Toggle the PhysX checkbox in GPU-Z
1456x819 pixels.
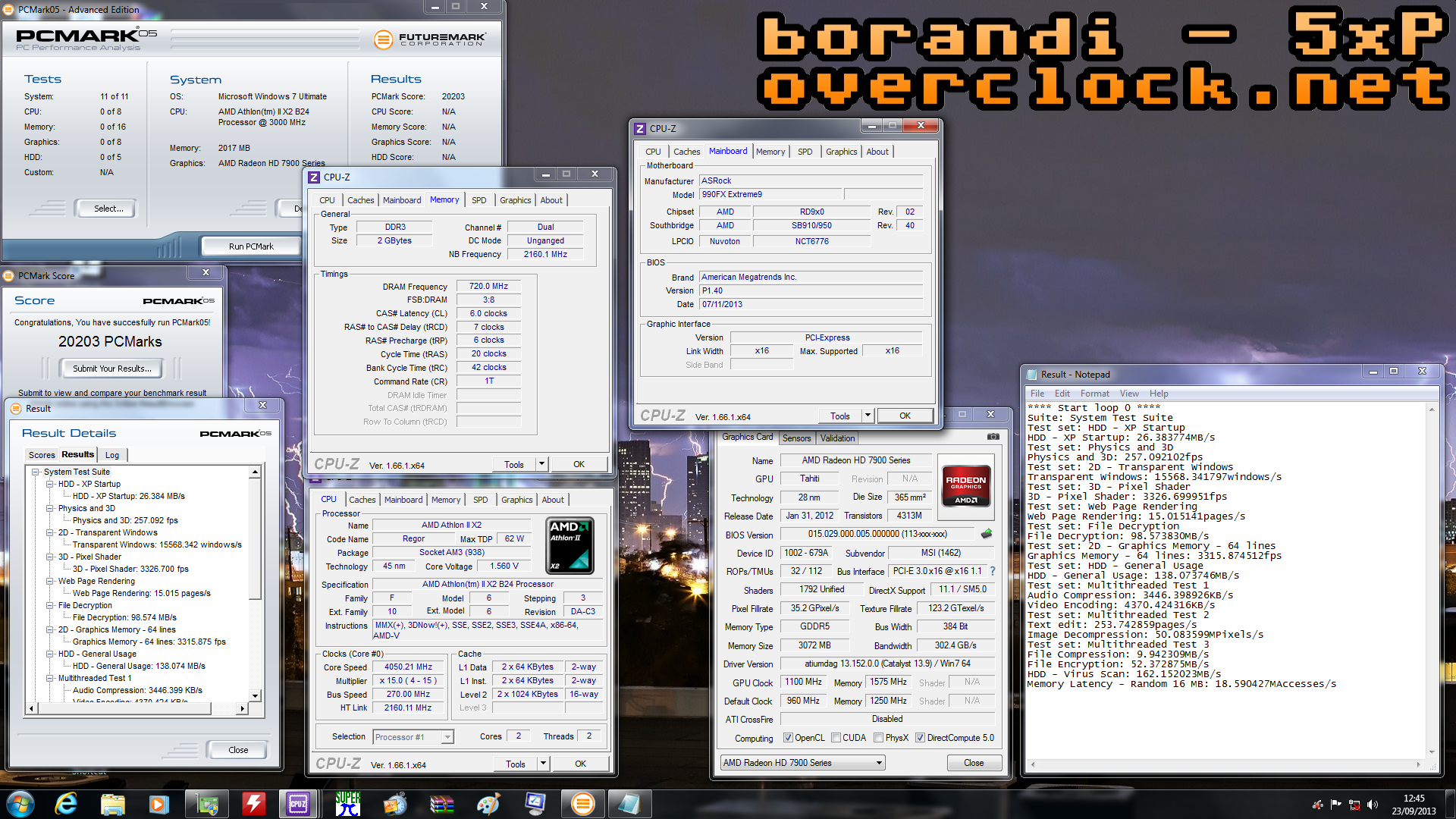point(878,738)
